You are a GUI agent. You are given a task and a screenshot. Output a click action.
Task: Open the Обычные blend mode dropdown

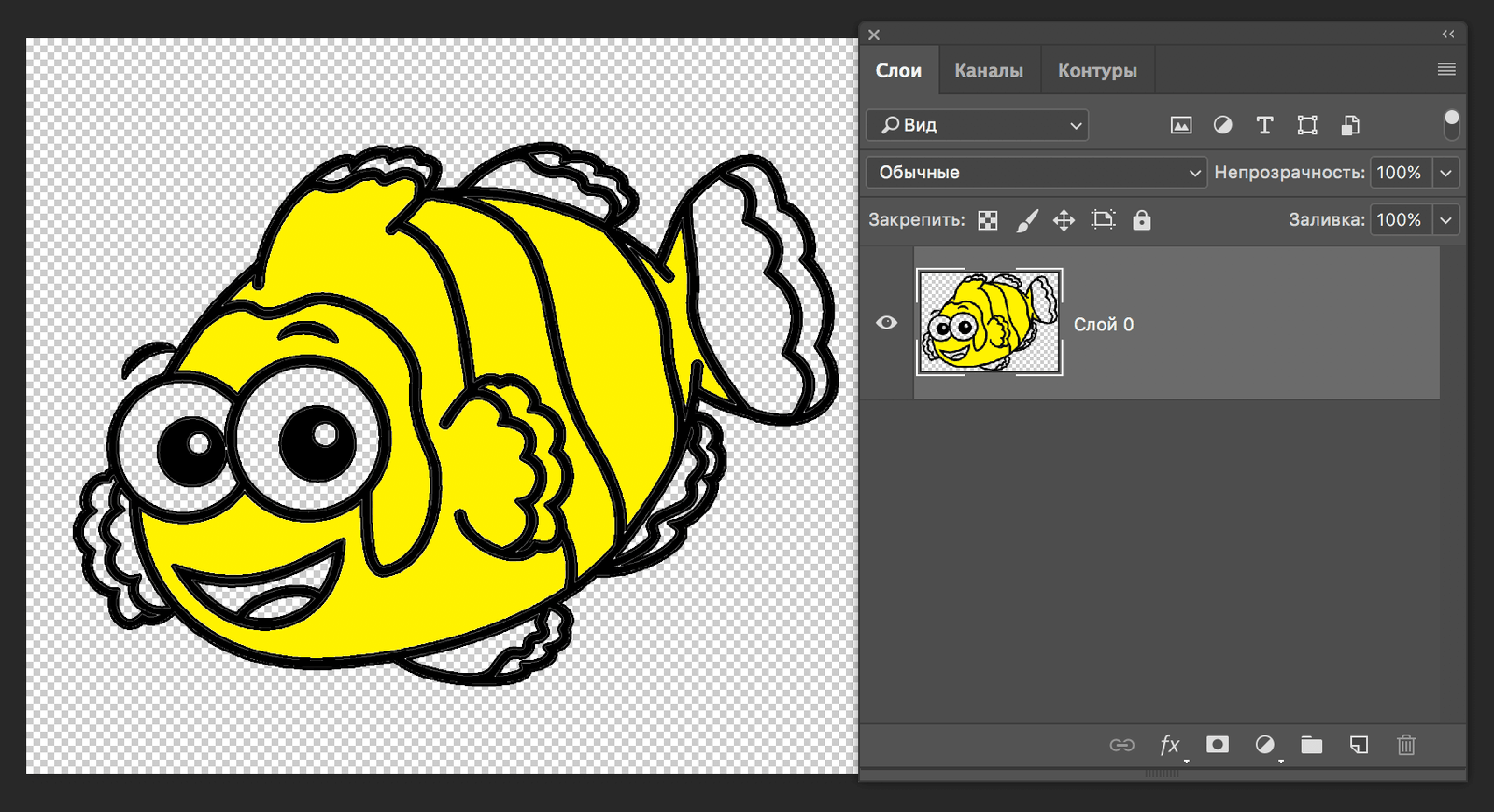pyautogui.click(x=1036, y=173)
